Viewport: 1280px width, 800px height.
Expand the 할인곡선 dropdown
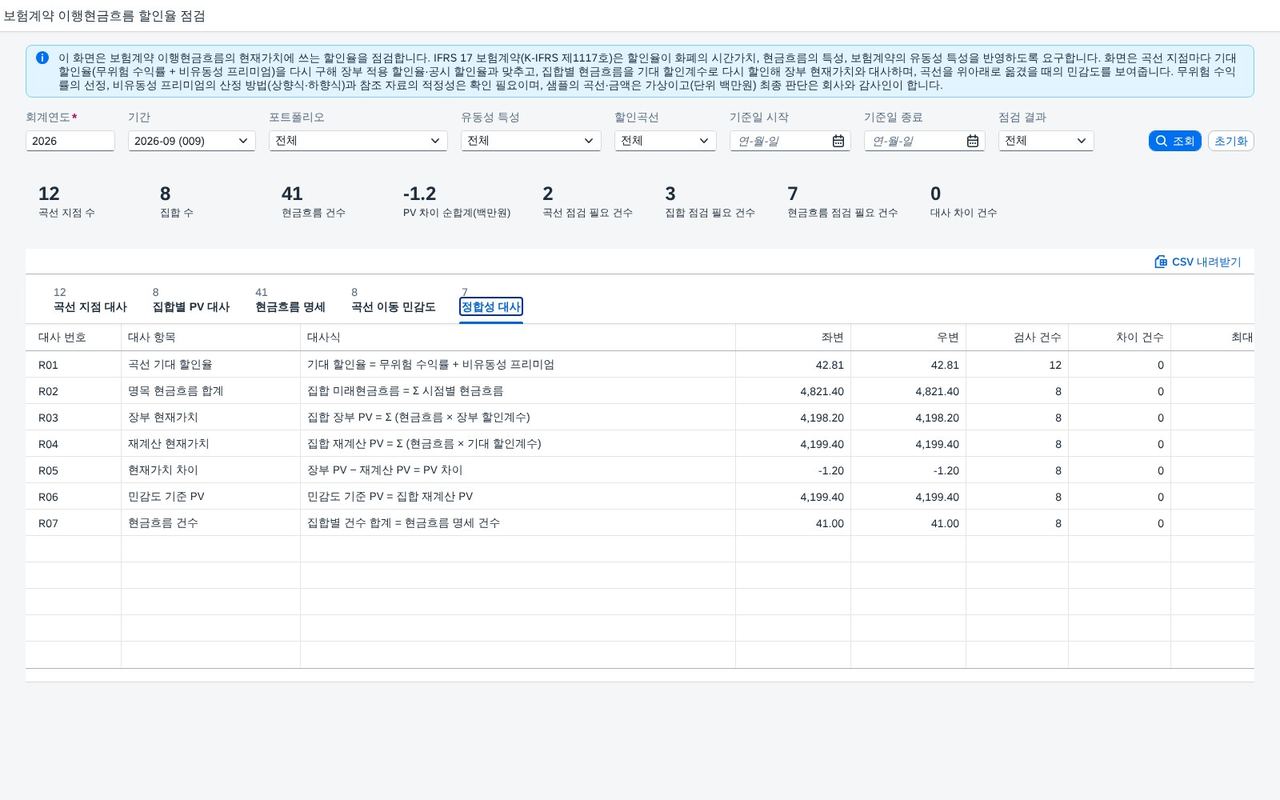click(x=704, y=141)
